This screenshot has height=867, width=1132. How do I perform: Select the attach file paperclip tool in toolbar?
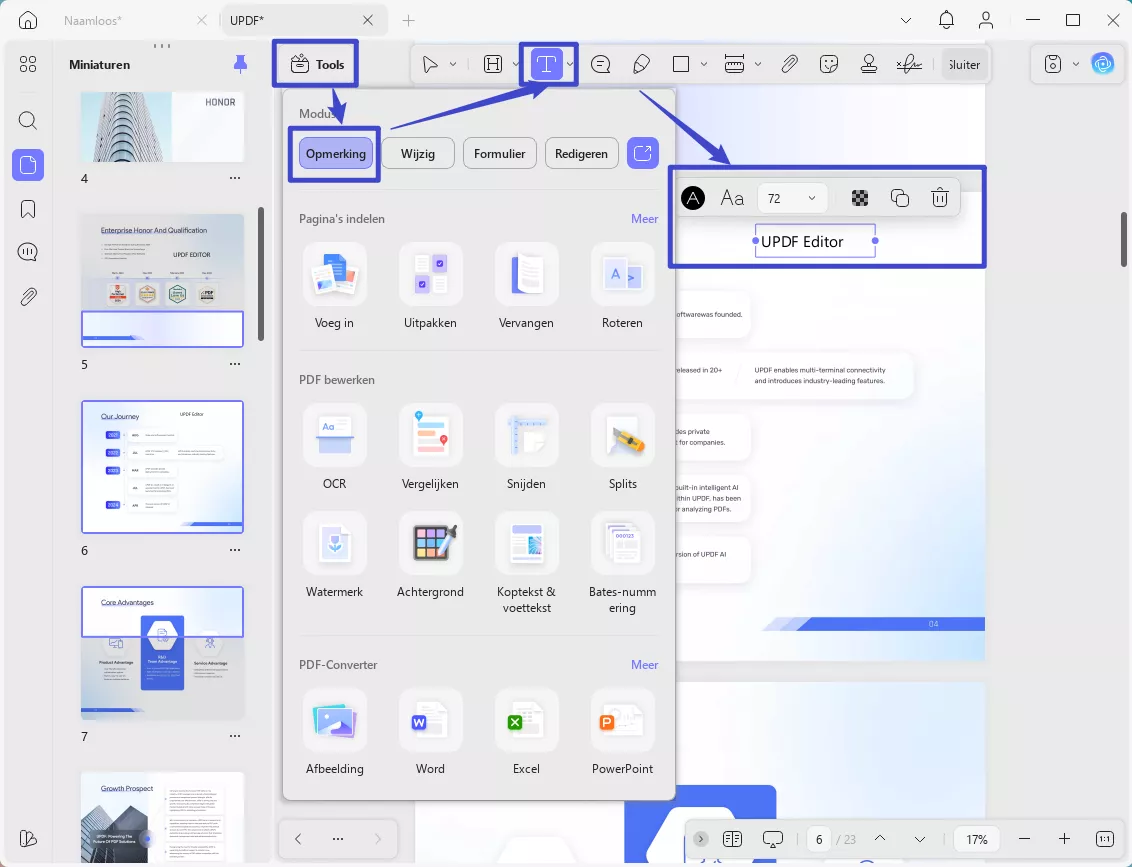click(x=789, y=64)
